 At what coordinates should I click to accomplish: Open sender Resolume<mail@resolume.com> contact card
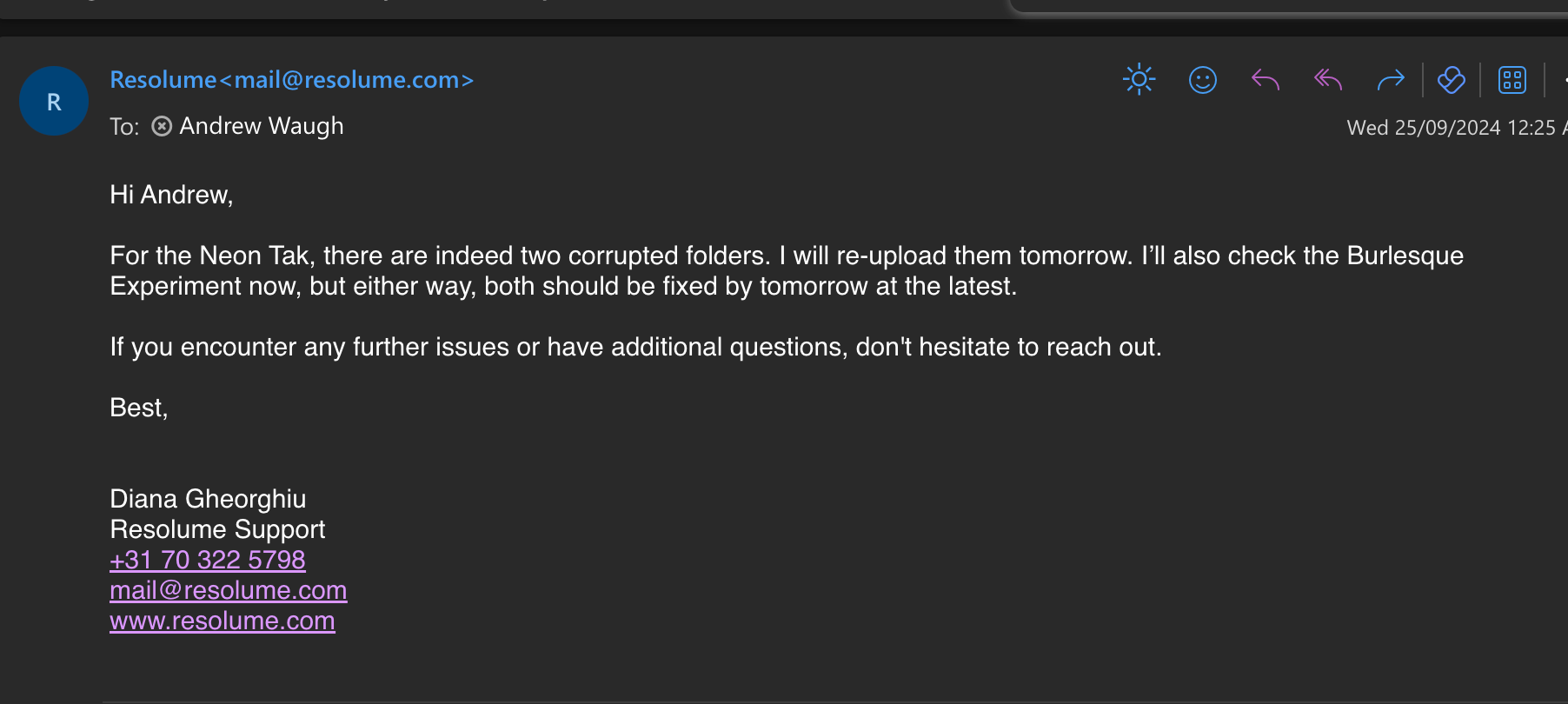point(291,80)
